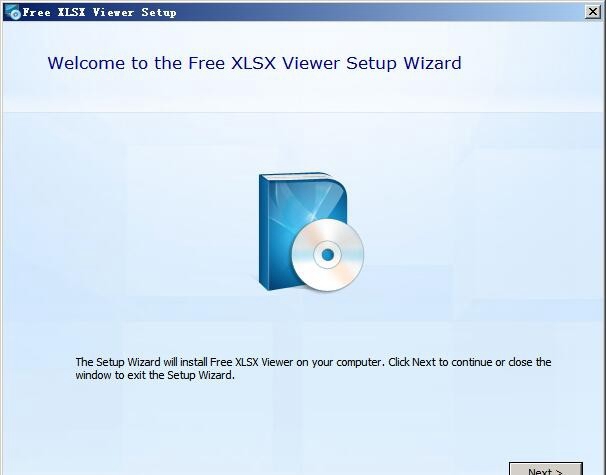Click the "Free XLSX Viewer Setup" title text
The height and width of the screenshot is (475, 606).
coord(99,12)
